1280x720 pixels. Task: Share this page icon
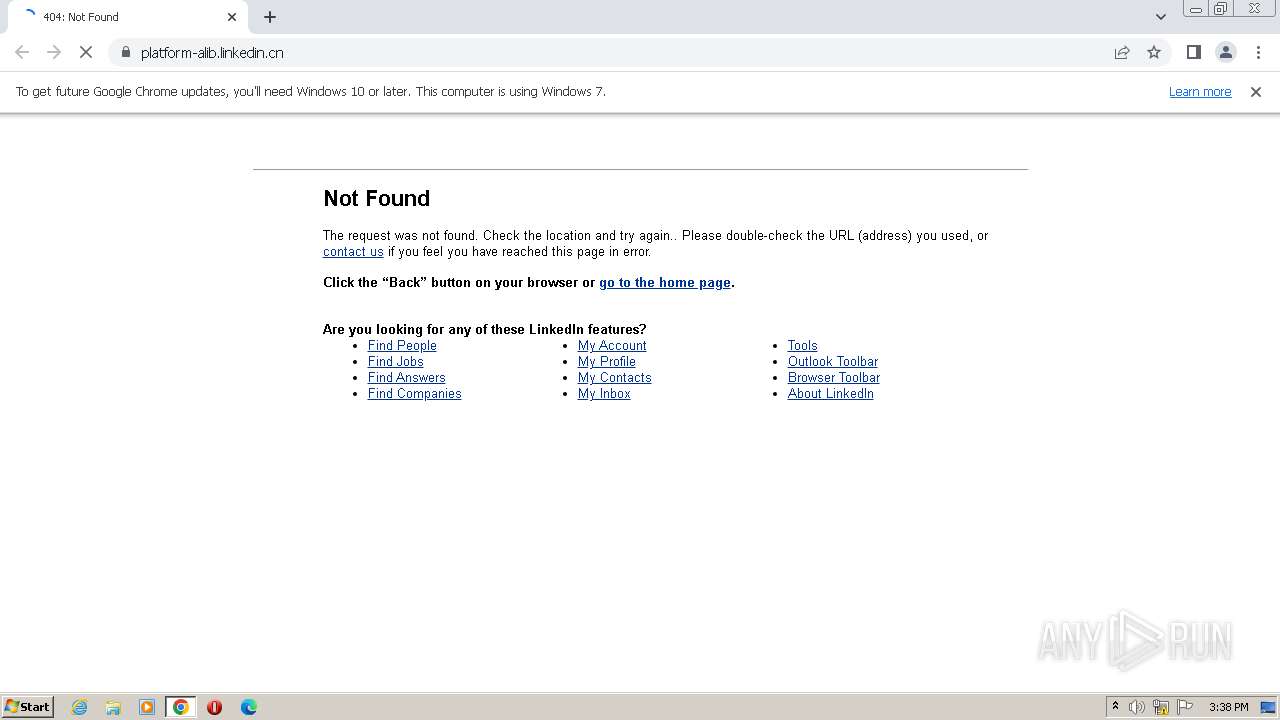point(1122,52)
